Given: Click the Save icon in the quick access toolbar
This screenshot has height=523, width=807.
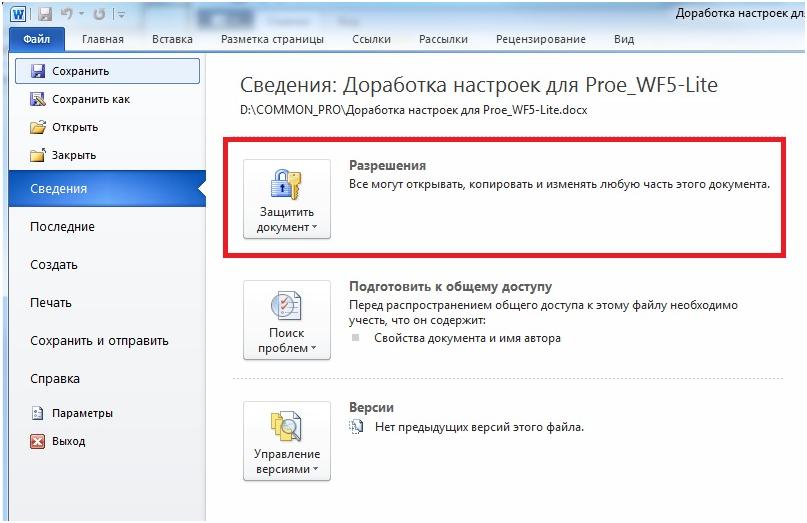Looking at the screenshot, I should [46, 14].
